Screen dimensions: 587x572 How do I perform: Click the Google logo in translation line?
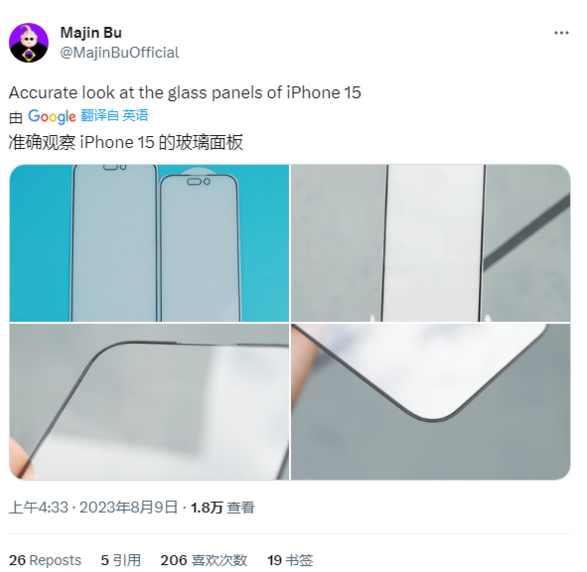52,116
